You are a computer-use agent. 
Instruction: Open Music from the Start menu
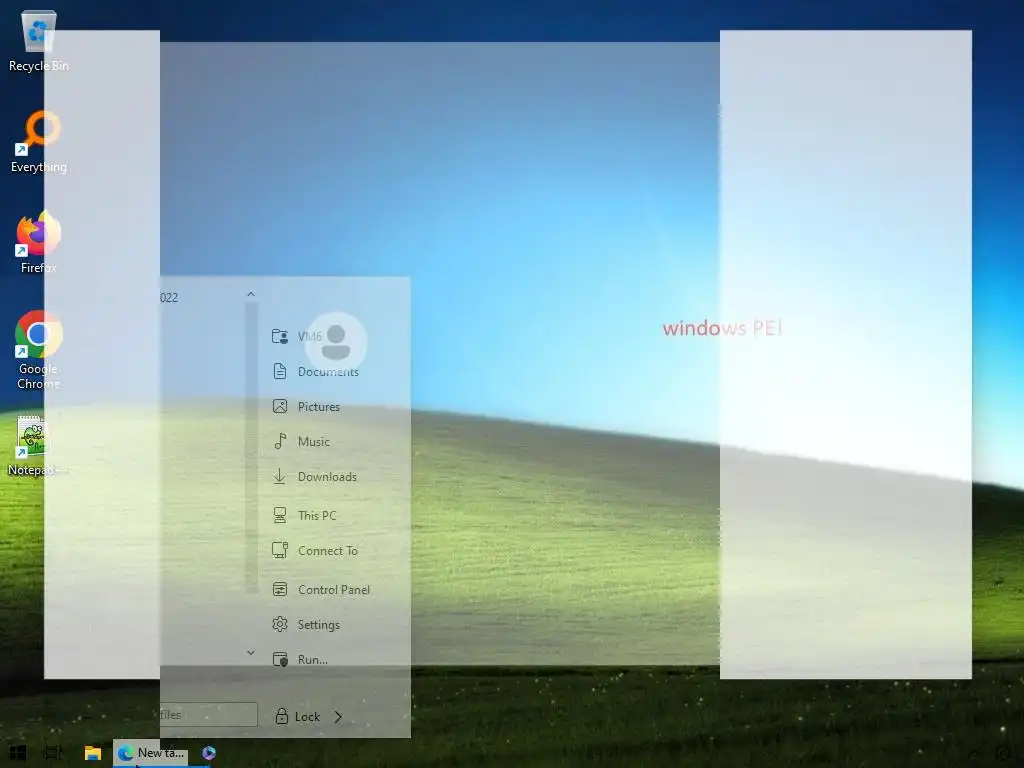pos(301,441)
